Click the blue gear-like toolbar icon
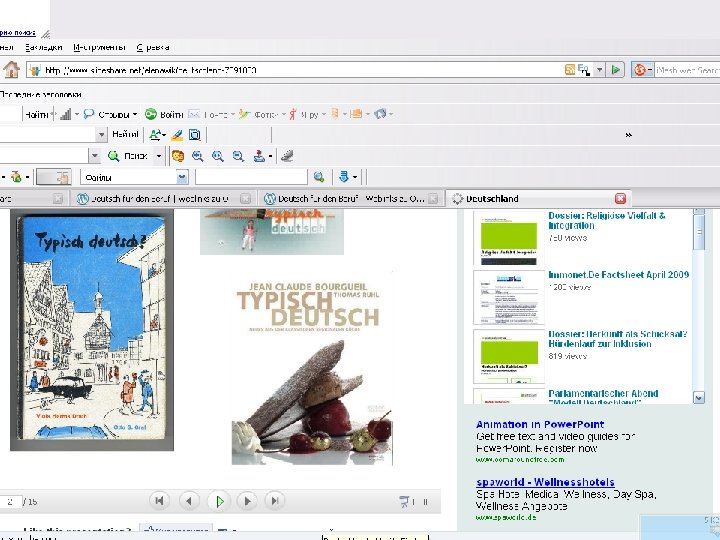 [x=380, y=114]
